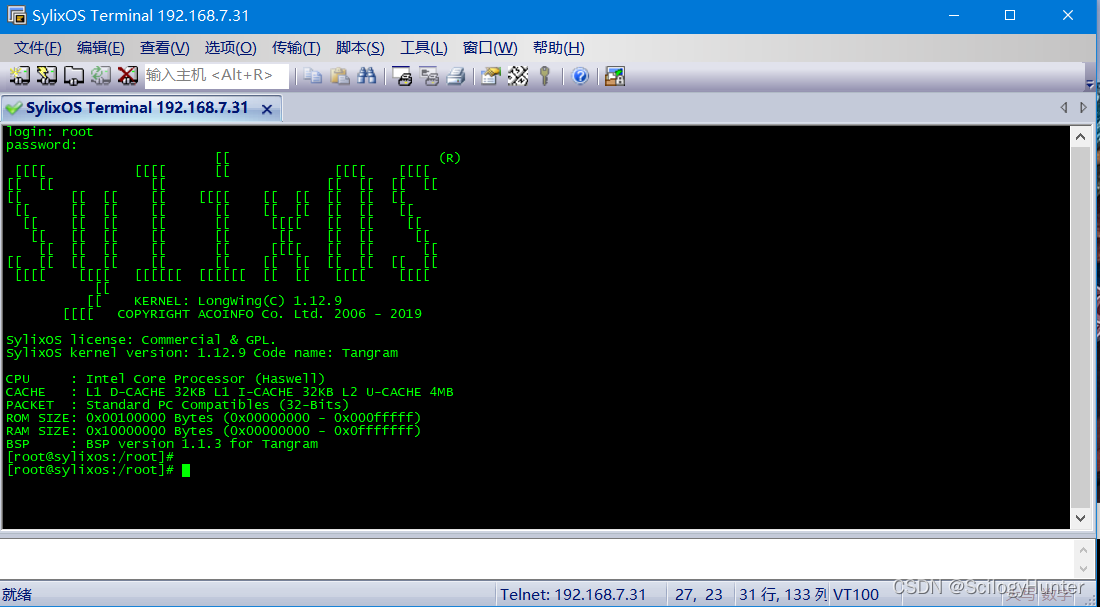
Task: Click the Print Selection icon
Action: coord(429,75)
